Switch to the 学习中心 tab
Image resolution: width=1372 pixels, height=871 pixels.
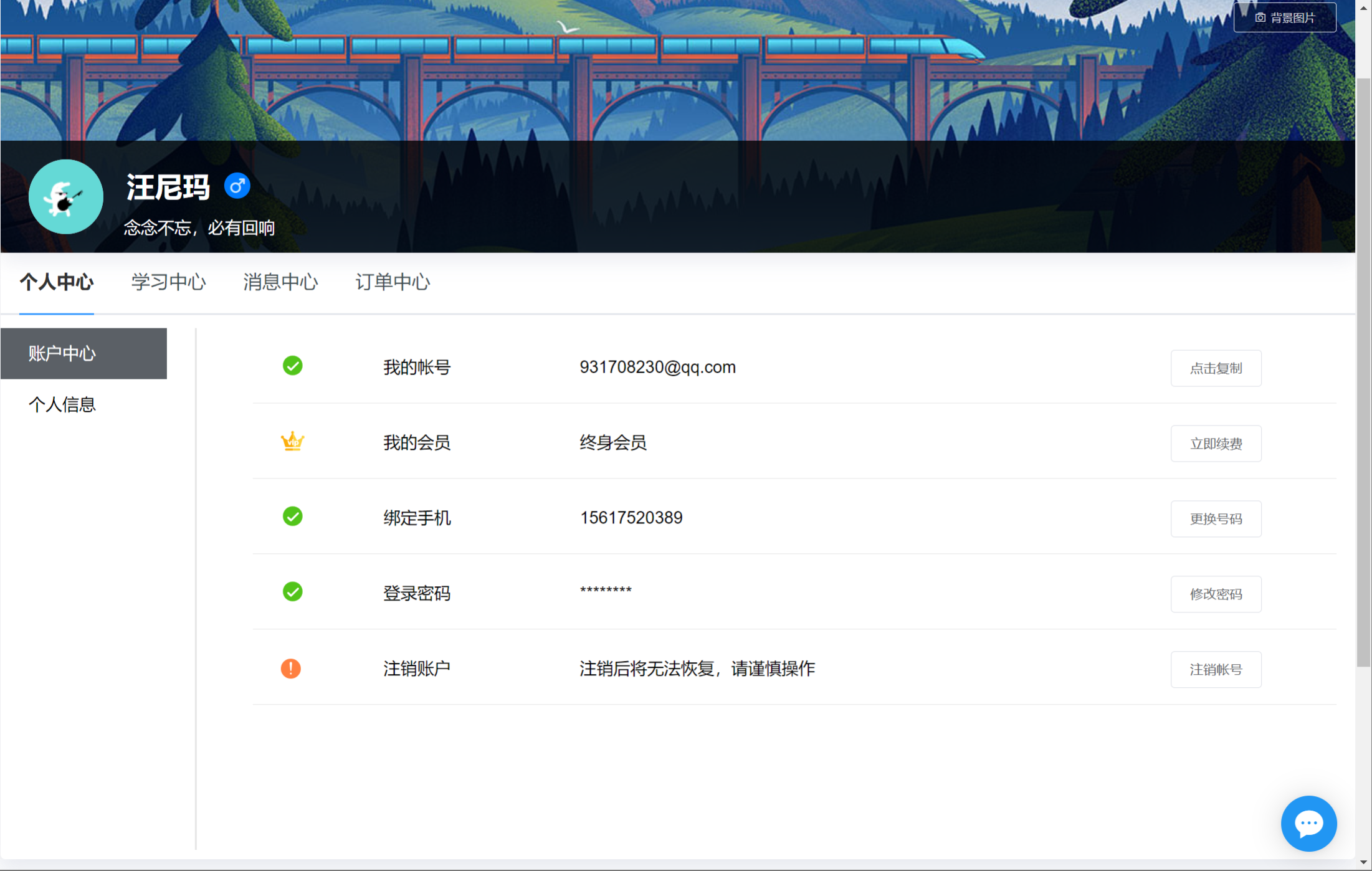click(x=168, y=282)
